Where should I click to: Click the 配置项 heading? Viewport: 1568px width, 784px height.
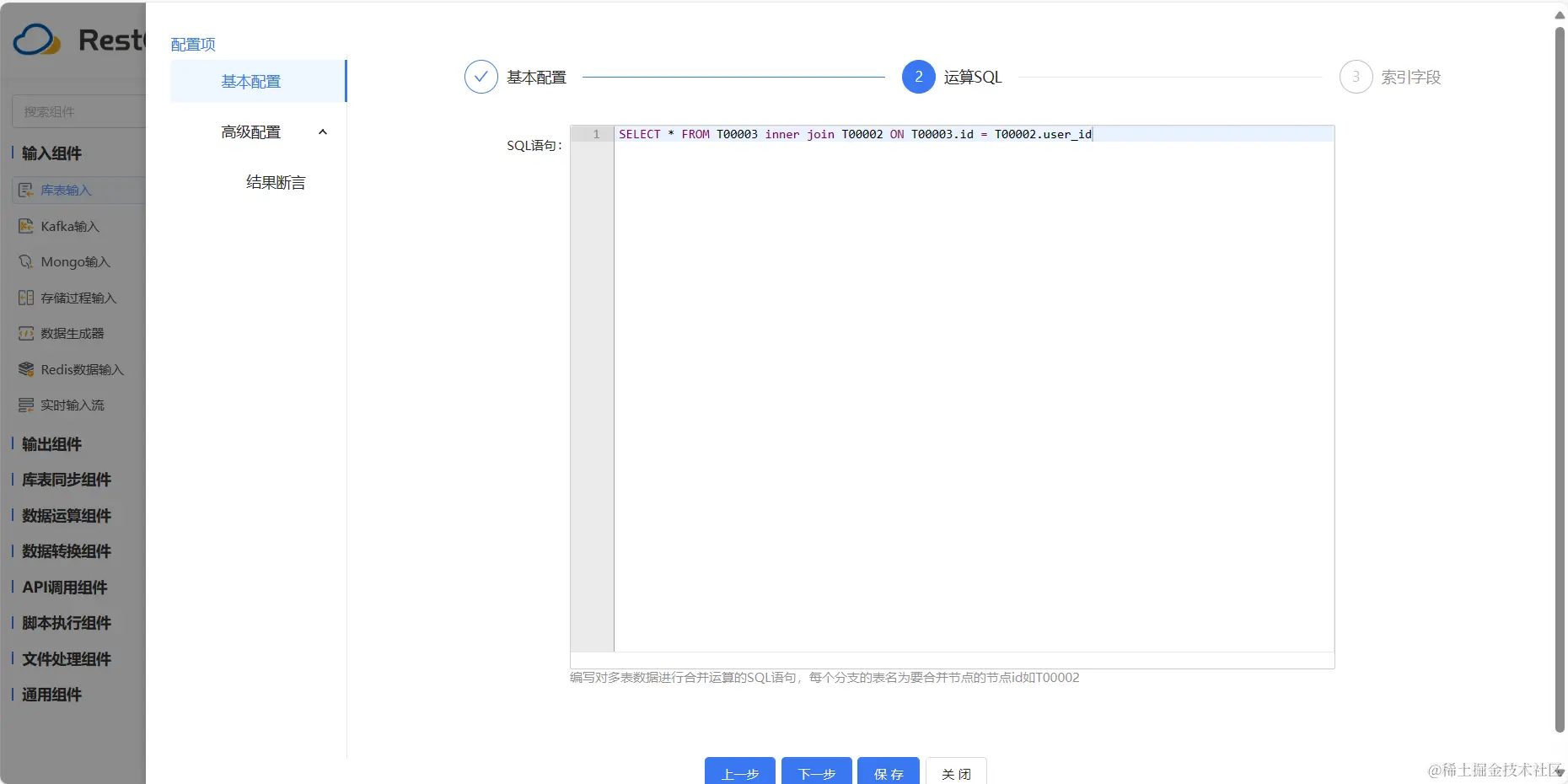click(193, 45)
